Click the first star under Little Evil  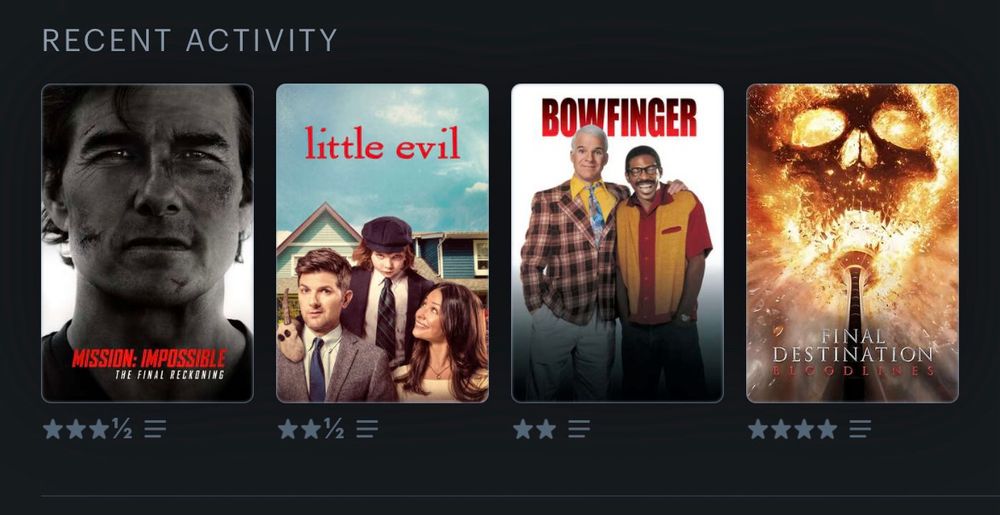(x=288, y=429)
